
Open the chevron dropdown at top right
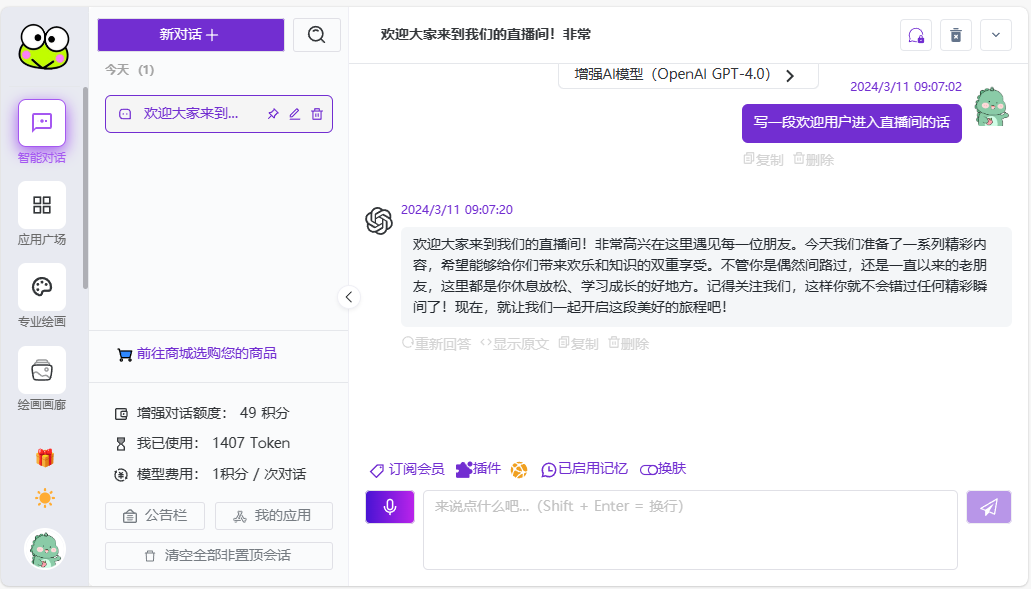(x=995, y=35)
